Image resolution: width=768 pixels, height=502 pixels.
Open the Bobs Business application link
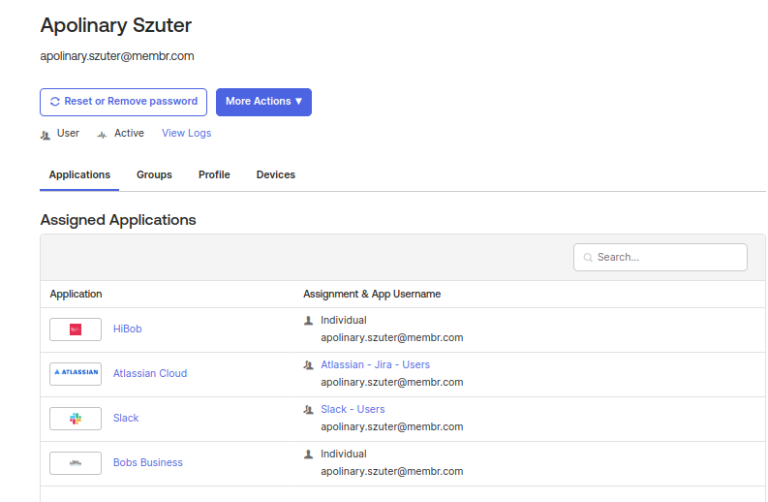coord(148,463)
